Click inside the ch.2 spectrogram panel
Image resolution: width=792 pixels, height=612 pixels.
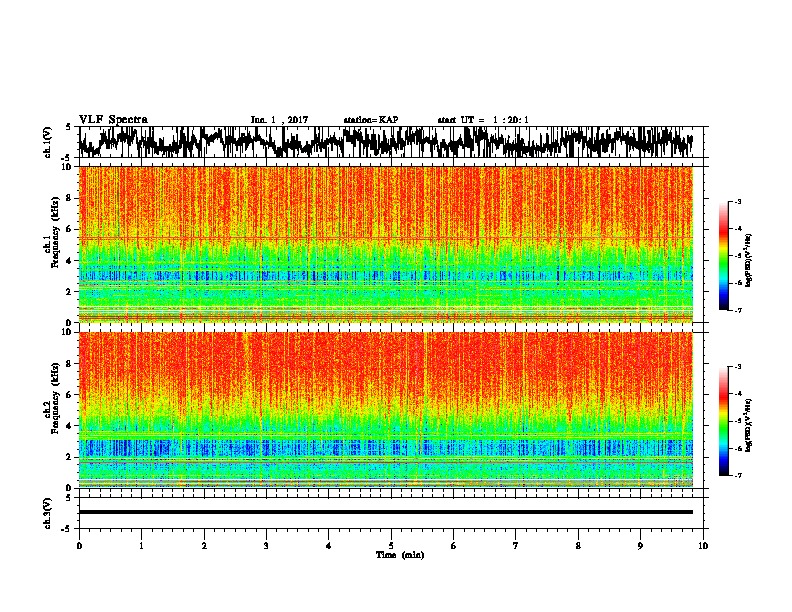(x=386, y=410)
